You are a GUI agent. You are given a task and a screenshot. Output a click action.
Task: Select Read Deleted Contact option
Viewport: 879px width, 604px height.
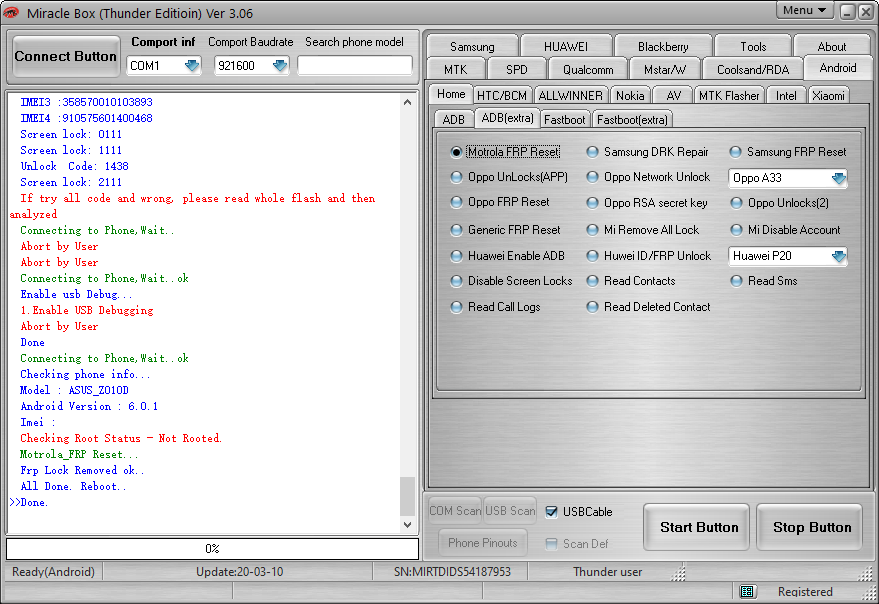(649, 307)
